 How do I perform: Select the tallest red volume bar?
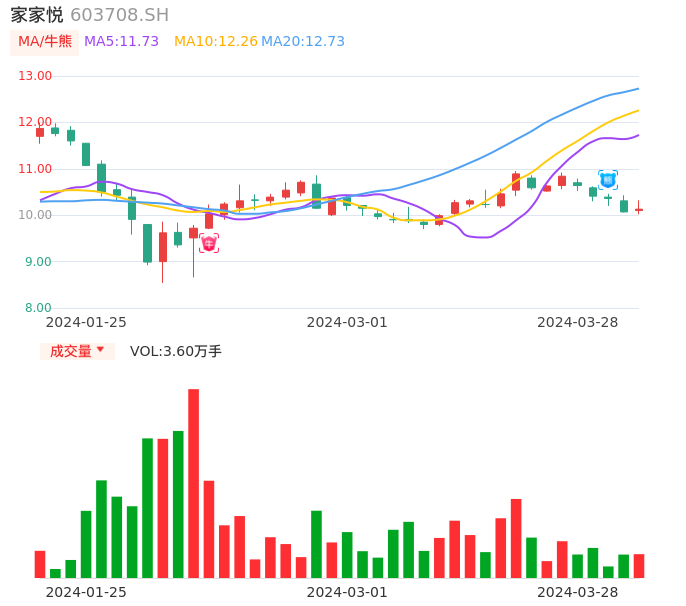tap(193, 483)
